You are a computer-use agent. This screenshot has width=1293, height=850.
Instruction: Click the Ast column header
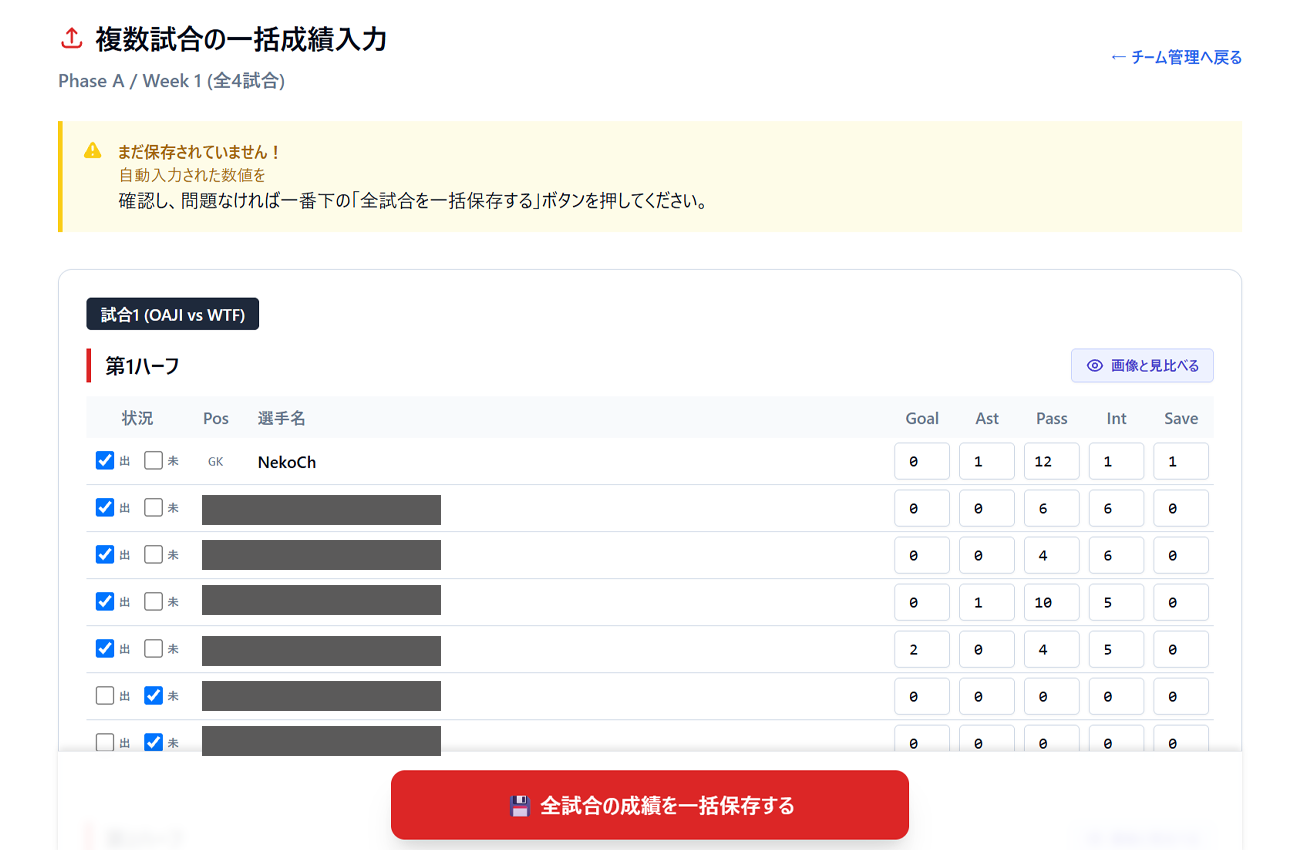[x=987, y=418]
